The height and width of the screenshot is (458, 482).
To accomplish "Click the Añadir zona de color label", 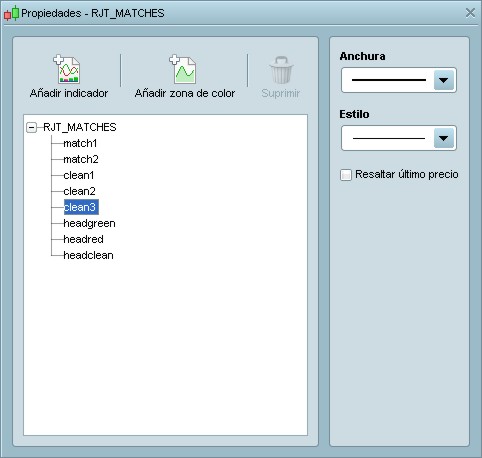I will (185, 93).
